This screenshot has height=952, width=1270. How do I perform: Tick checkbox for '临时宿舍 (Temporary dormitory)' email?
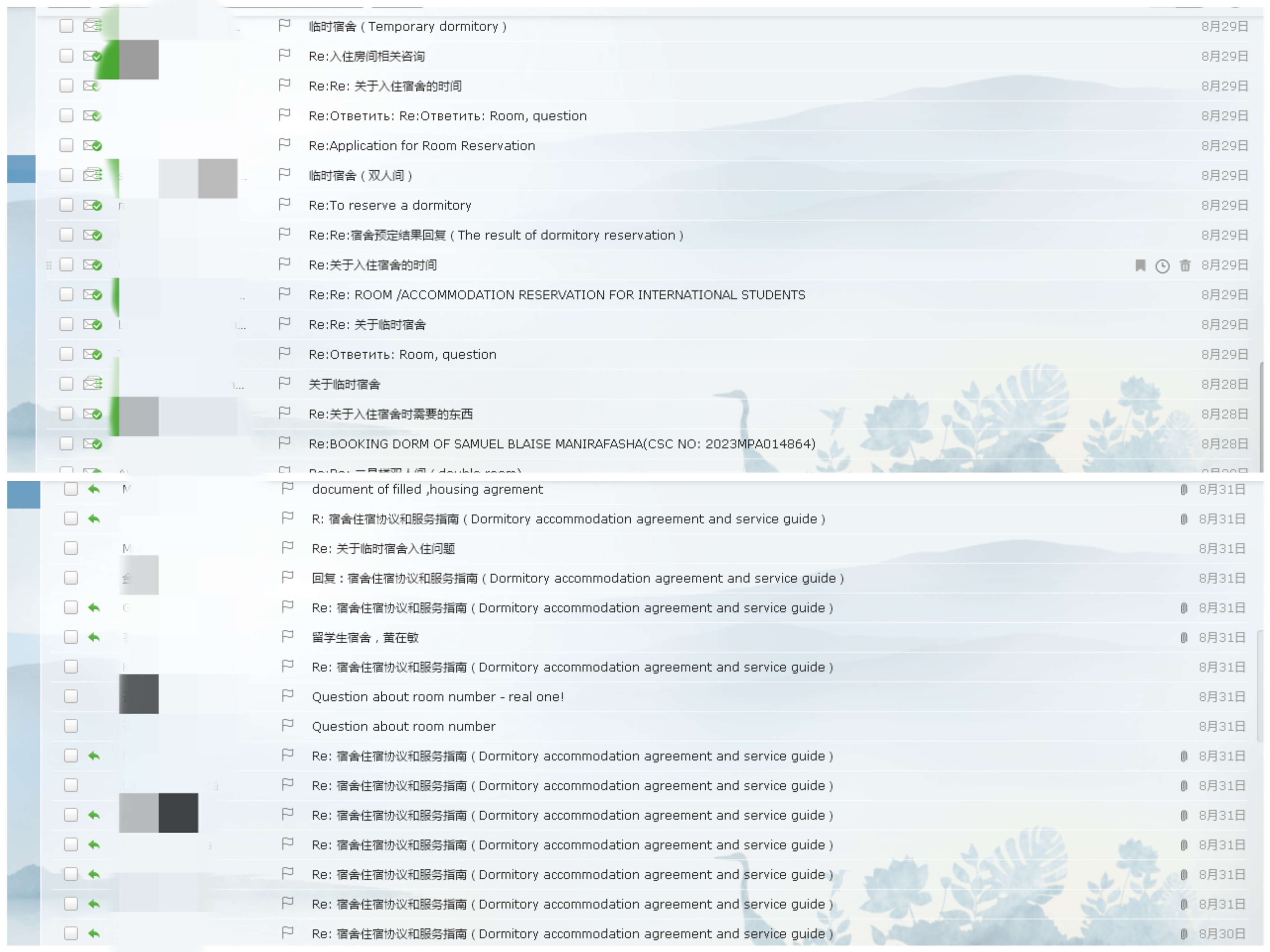pyautogui.click(x=67, y=26)
